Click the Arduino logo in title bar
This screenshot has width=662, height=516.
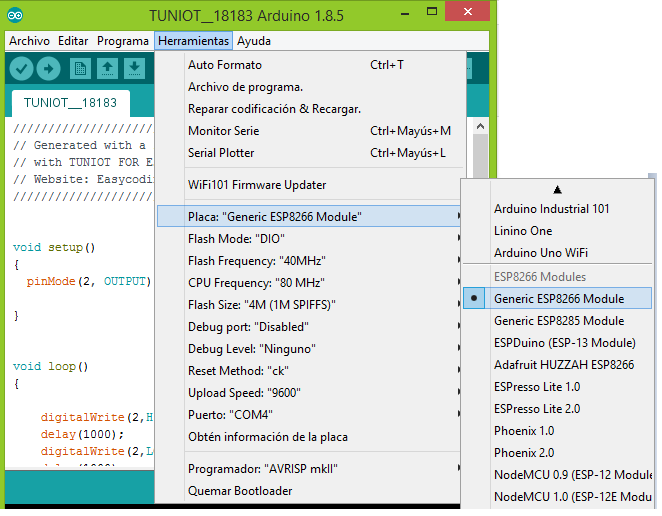(15, 16)
